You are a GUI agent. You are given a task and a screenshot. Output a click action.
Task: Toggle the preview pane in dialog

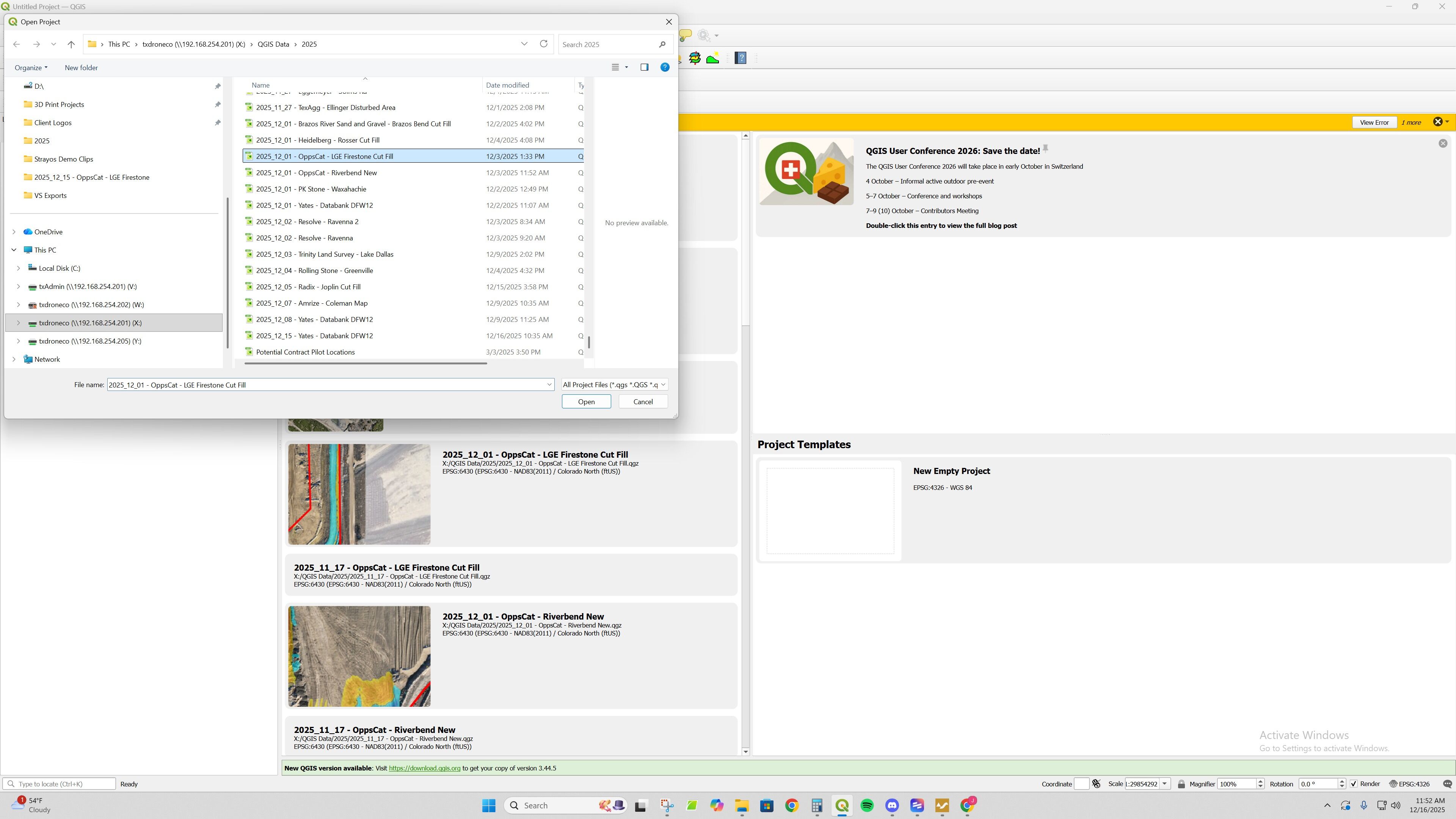tap(644, 67)
